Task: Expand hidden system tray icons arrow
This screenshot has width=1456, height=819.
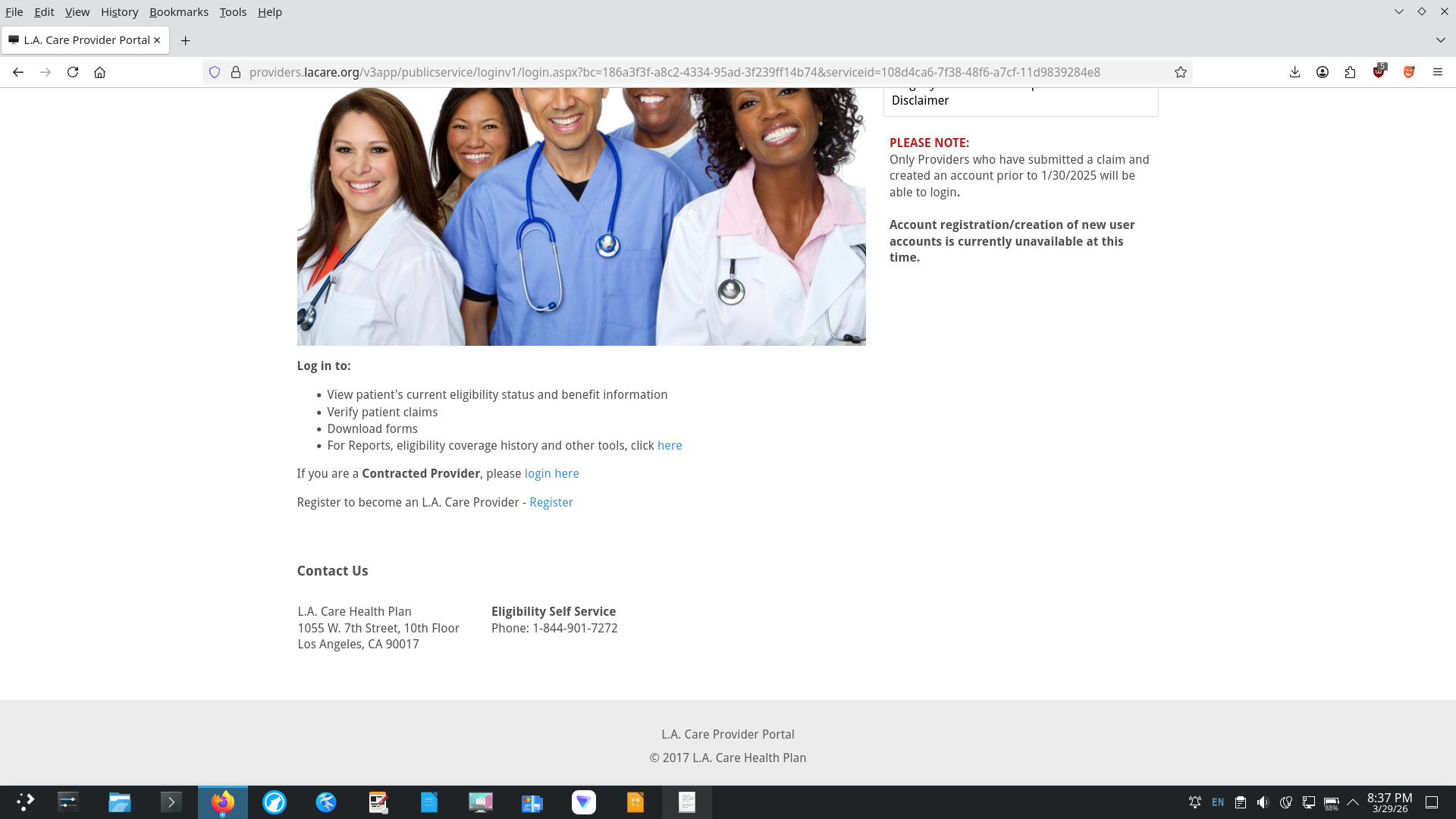Action: click(x=1352, y=802)
